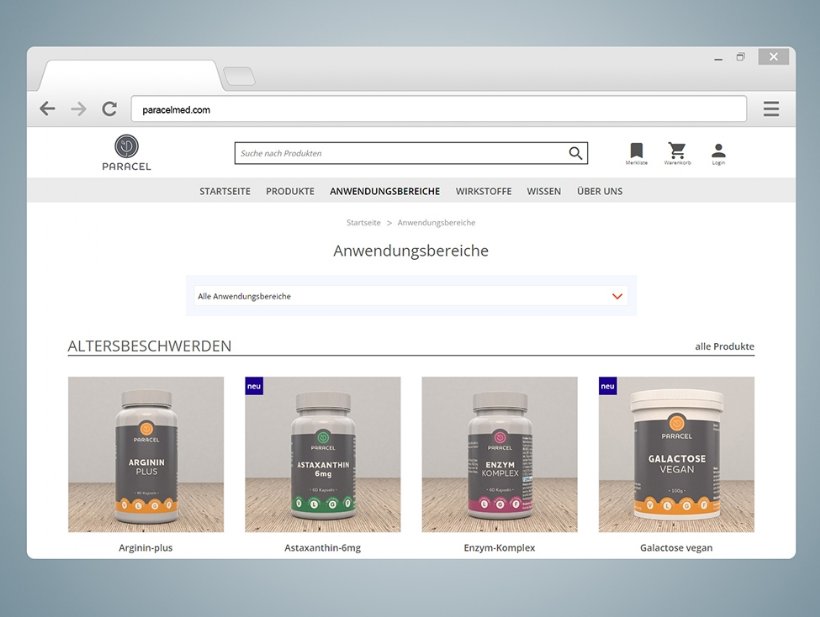Click the Arginin Plus product image
This screenshot has height=617, width=820.
(146, 454)
